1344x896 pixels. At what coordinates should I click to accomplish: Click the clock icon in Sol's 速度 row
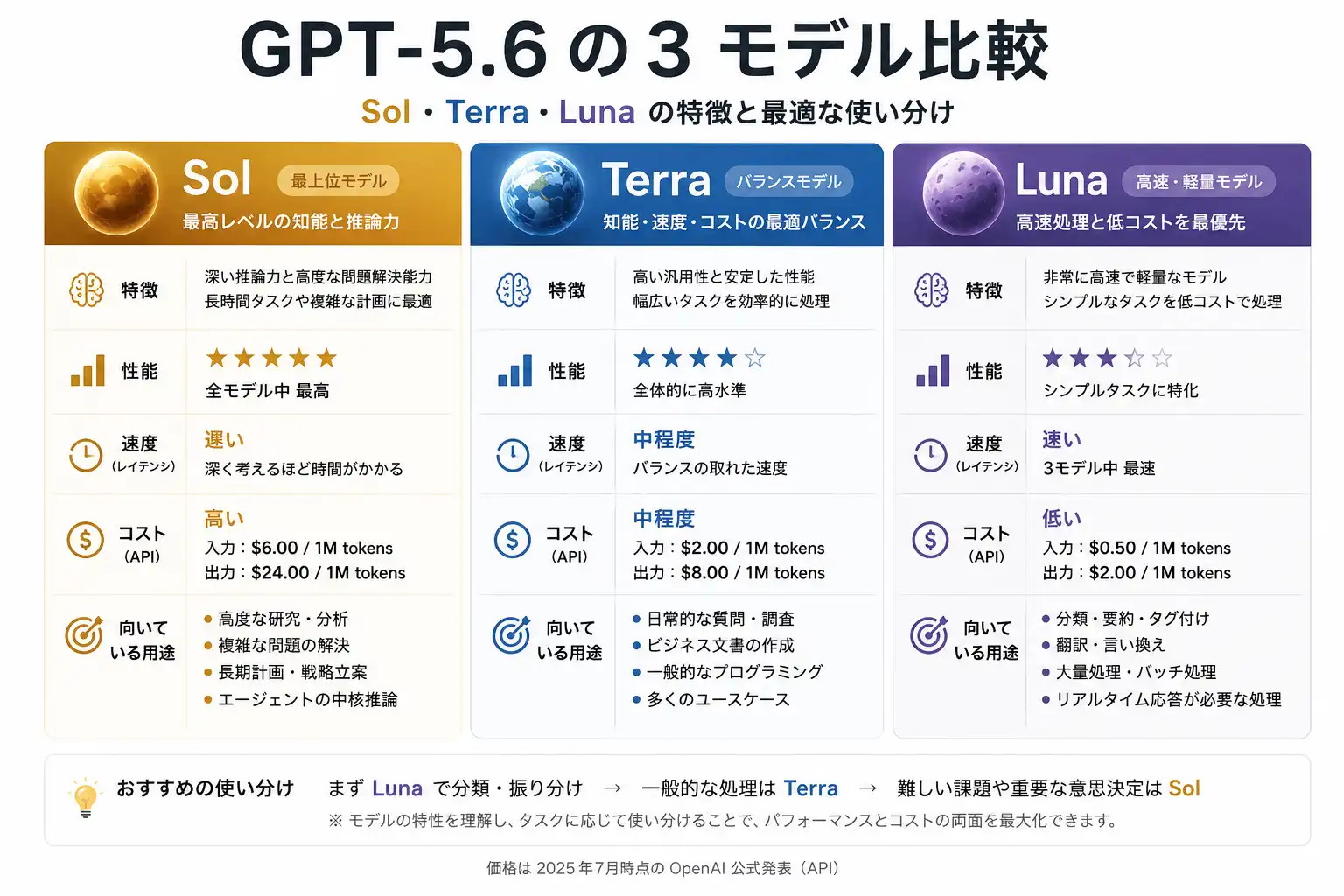click(86, 455)
